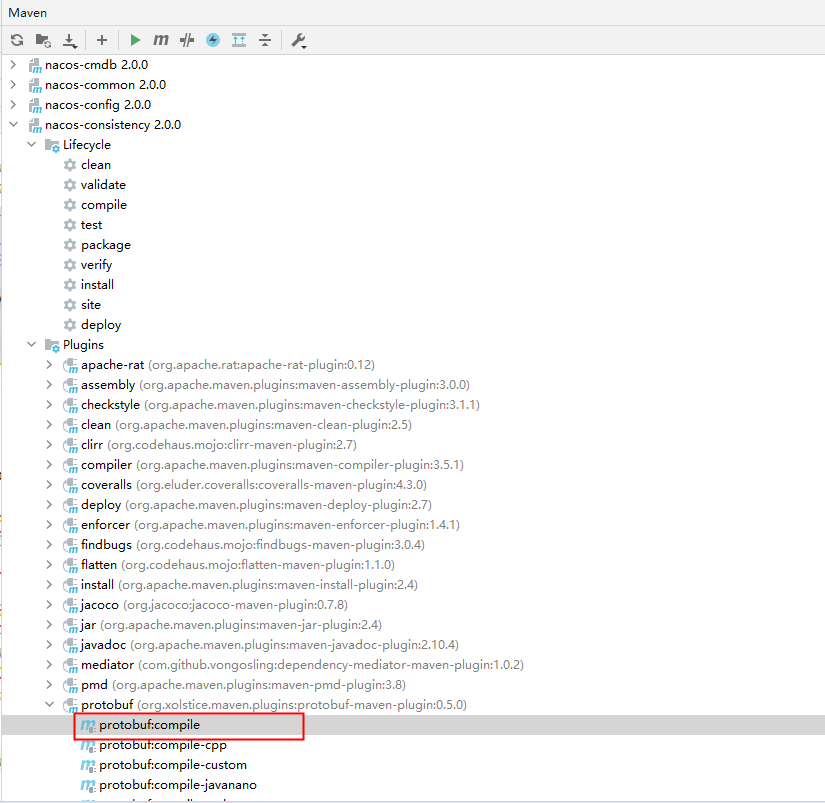This screenshot has height=803, width=825.
Task: Select the protobuf:compile-javanano goal text
Action: 178,785
